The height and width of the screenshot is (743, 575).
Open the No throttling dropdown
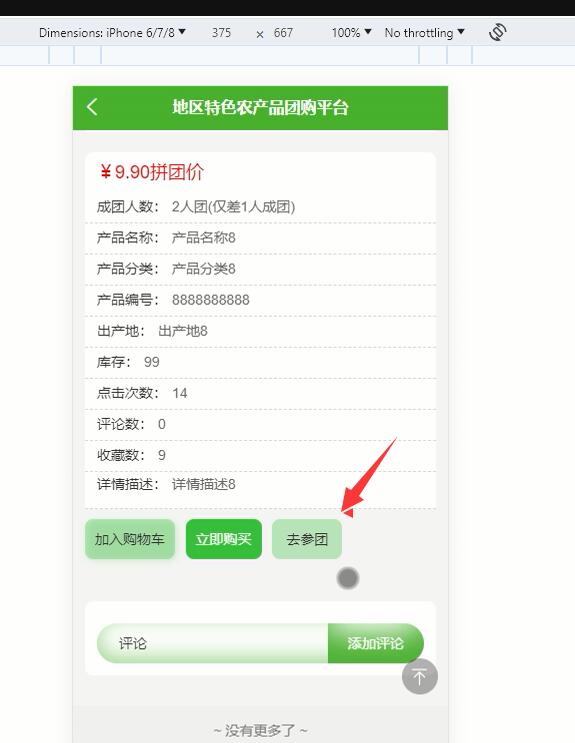pyautogui.click(x=424, y=33)
